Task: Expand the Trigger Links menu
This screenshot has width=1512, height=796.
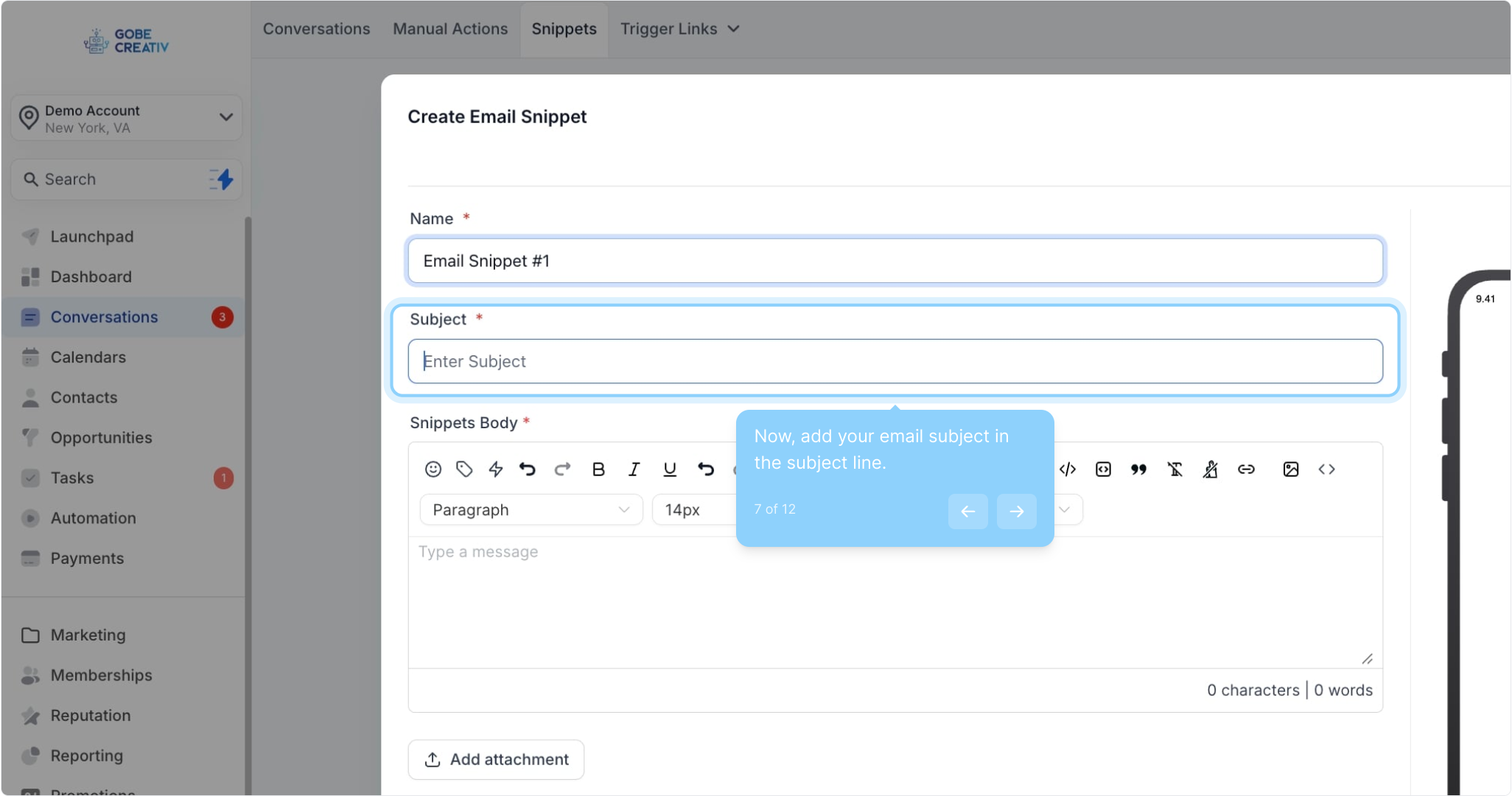Action: [x=679, y=29]
